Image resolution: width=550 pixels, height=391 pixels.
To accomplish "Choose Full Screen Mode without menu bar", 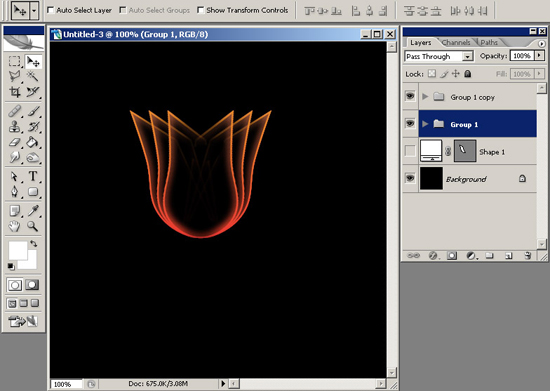I will [x=35, y=303].
